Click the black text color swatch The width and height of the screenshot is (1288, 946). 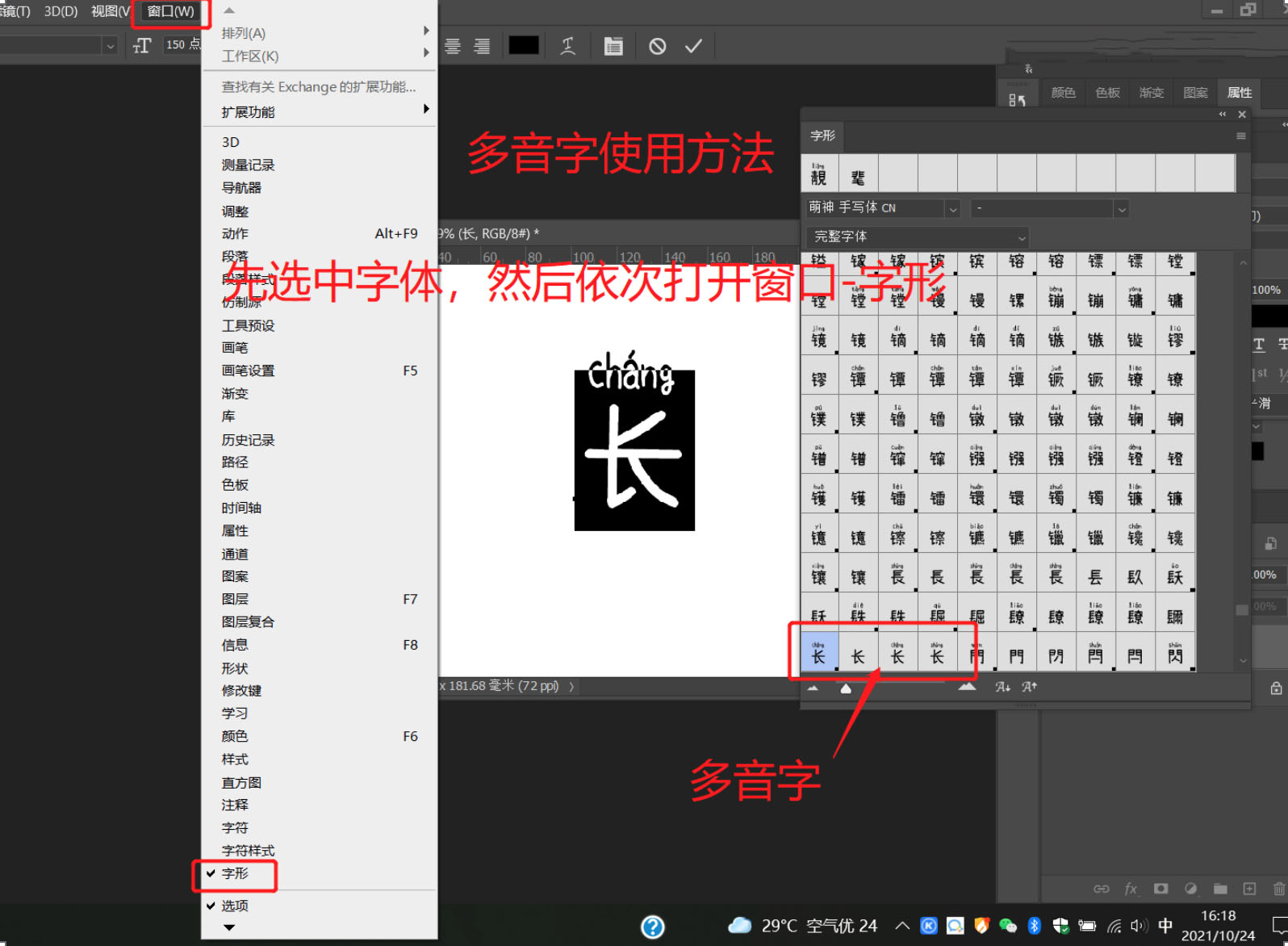[x=523, y=45]
